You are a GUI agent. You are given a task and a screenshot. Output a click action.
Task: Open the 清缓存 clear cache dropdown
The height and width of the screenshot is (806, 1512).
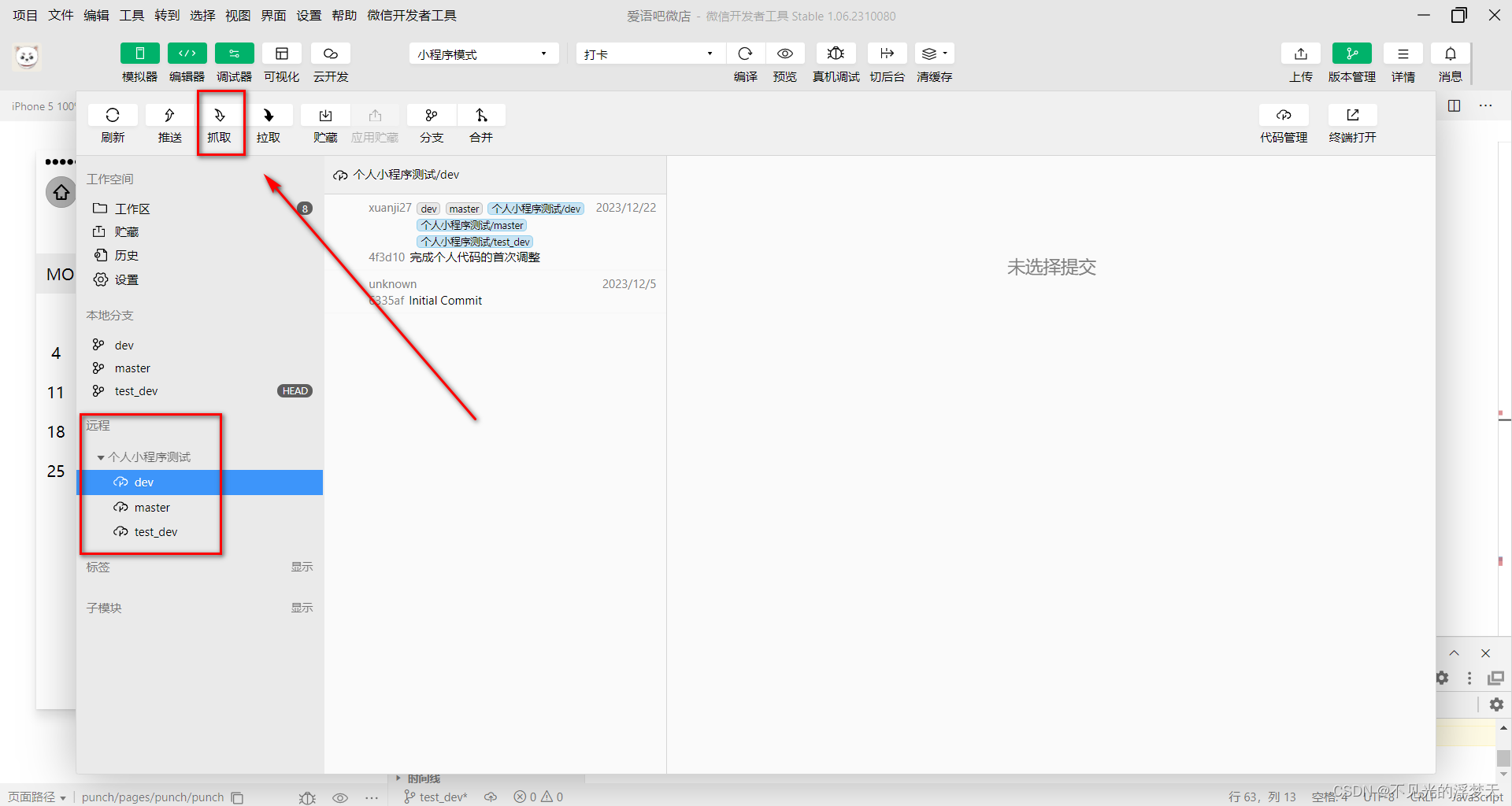[935, 54]
